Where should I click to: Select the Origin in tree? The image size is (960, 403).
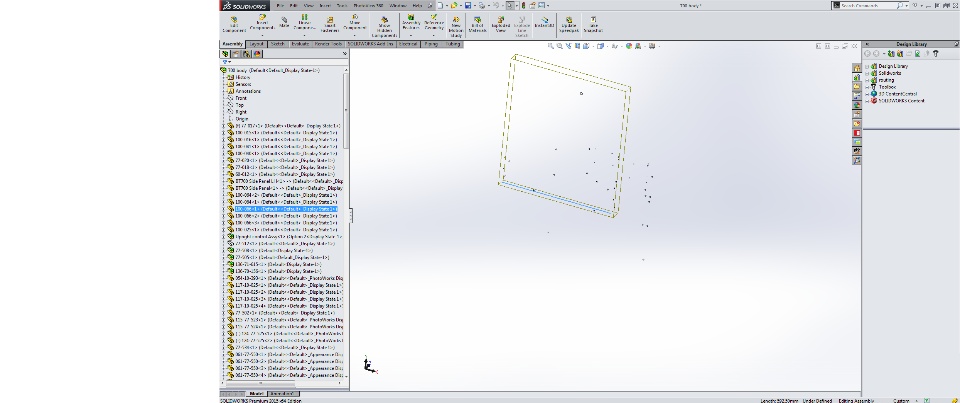click(x=242, y=119)
